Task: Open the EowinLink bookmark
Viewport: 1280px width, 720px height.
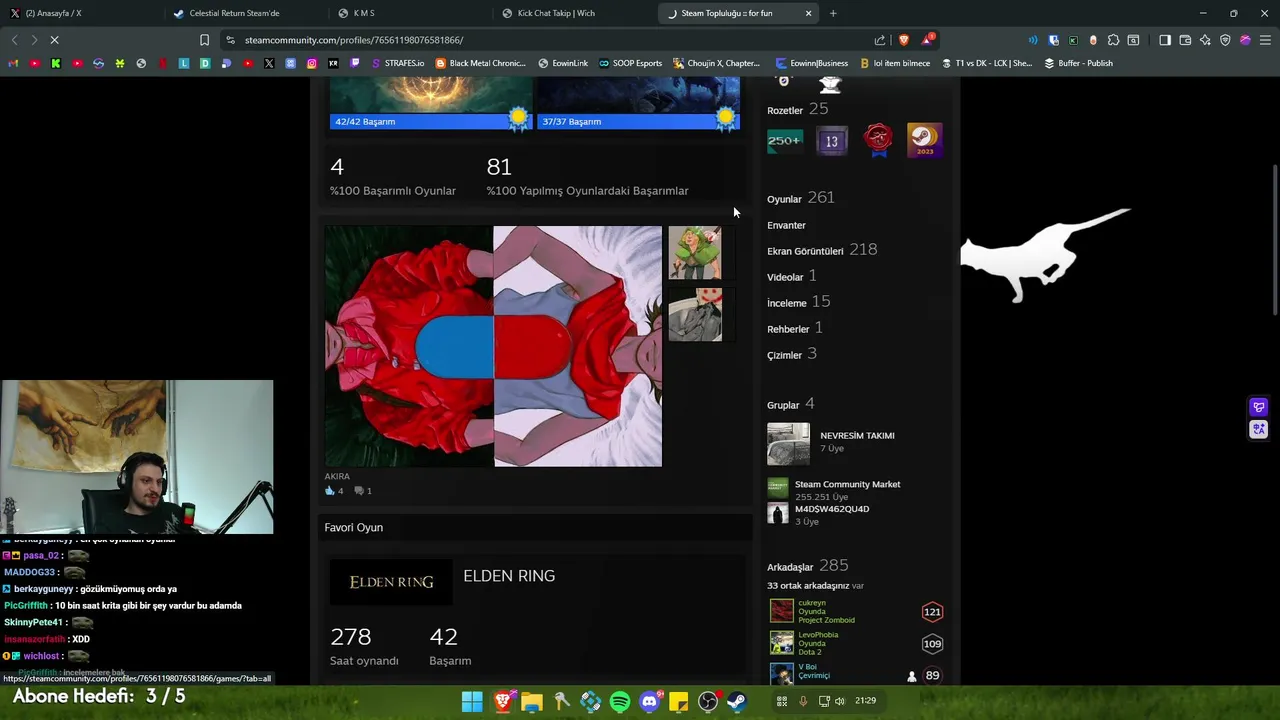Action: [x=563, y=63]
